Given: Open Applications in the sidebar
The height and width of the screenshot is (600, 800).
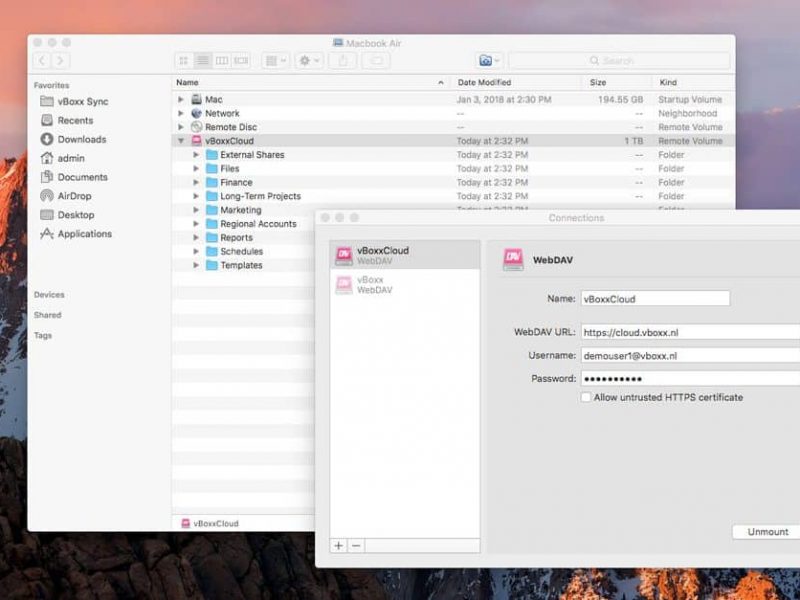Looking at the screenshot, I should [x=84, y=234].
